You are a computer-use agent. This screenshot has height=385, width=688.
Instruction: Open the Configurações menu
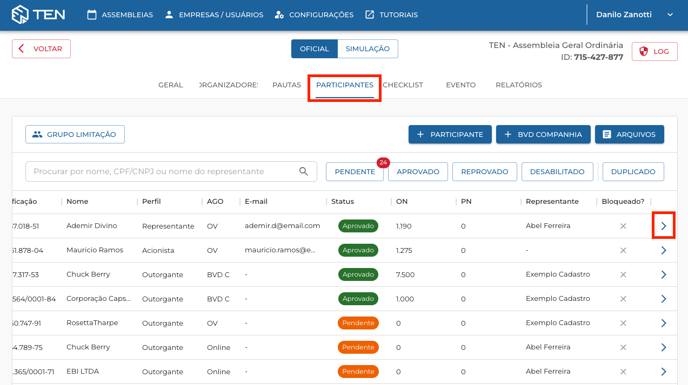[x=314, y=14]
